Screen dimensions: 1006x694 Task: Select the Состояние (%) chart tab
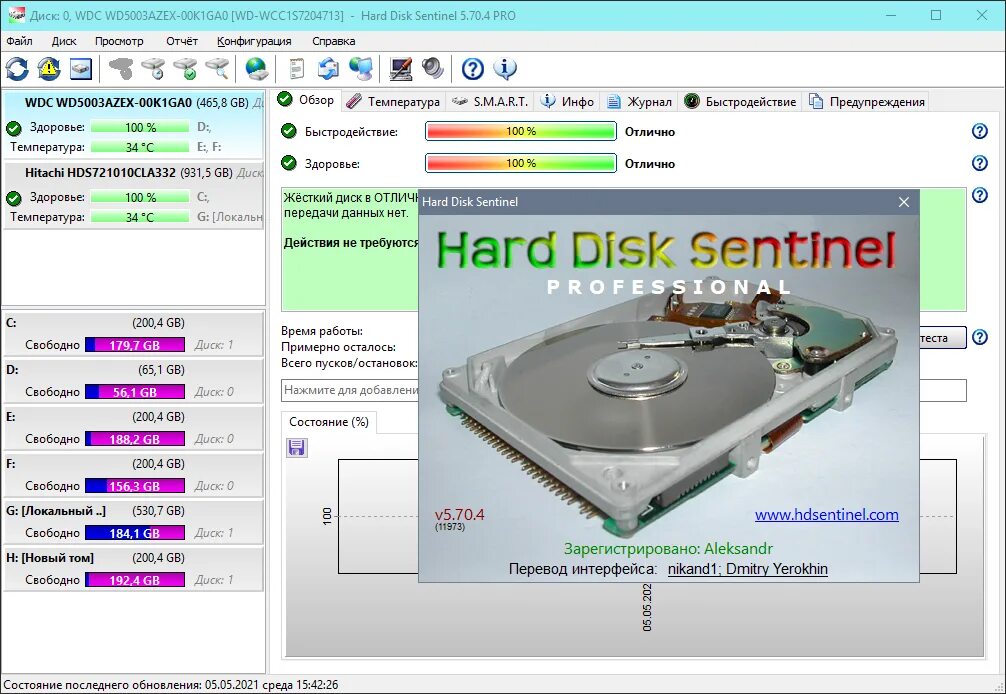tap(328, 422)
